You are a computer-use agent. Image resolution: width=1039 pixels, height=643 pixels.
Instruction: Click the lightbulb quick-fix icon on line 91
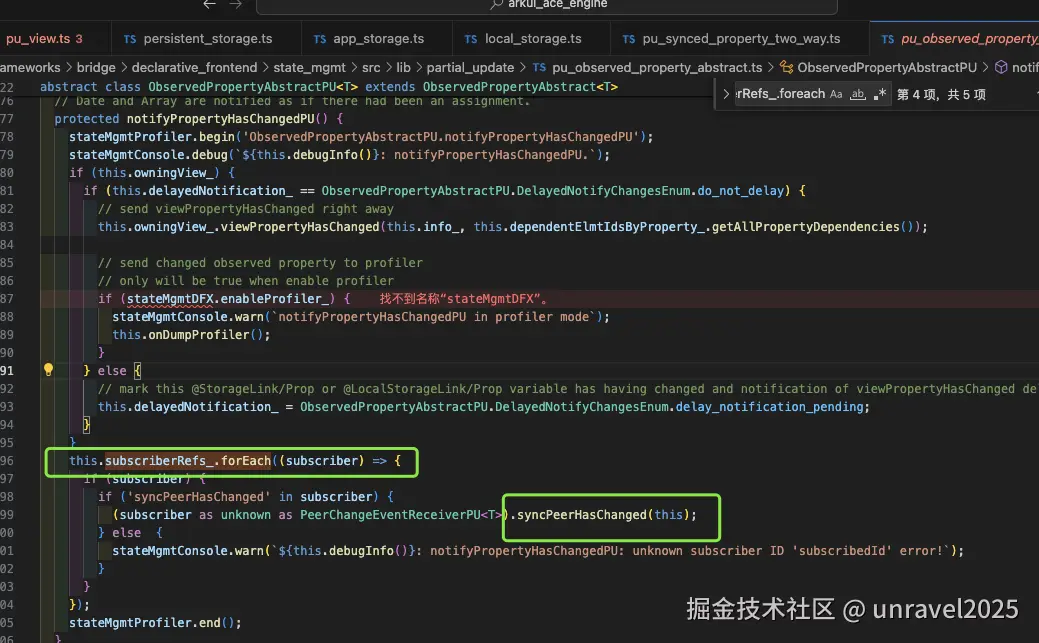point(48,370)
